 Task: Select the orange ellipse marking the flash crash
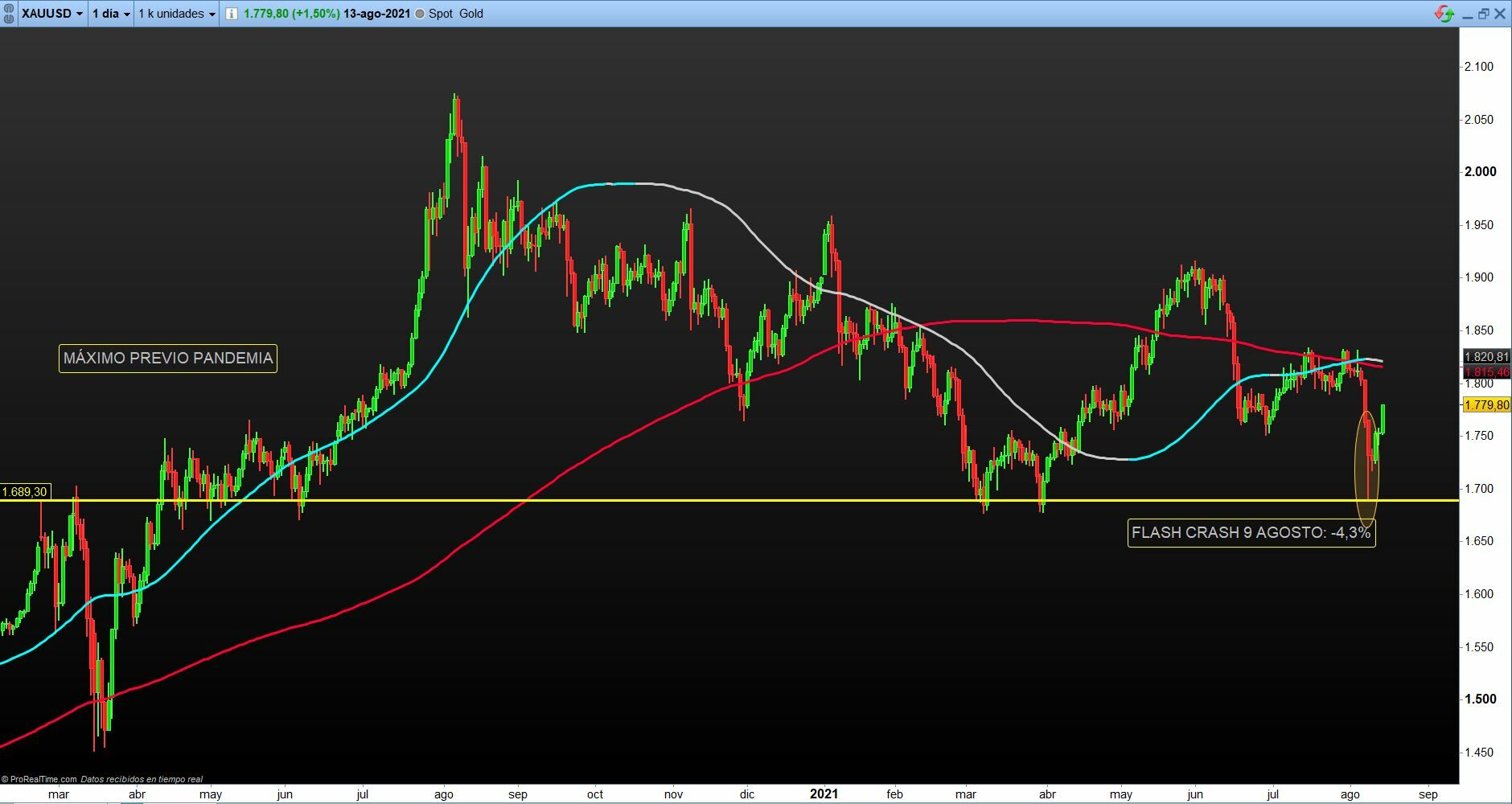click(x=1367, y=469)
